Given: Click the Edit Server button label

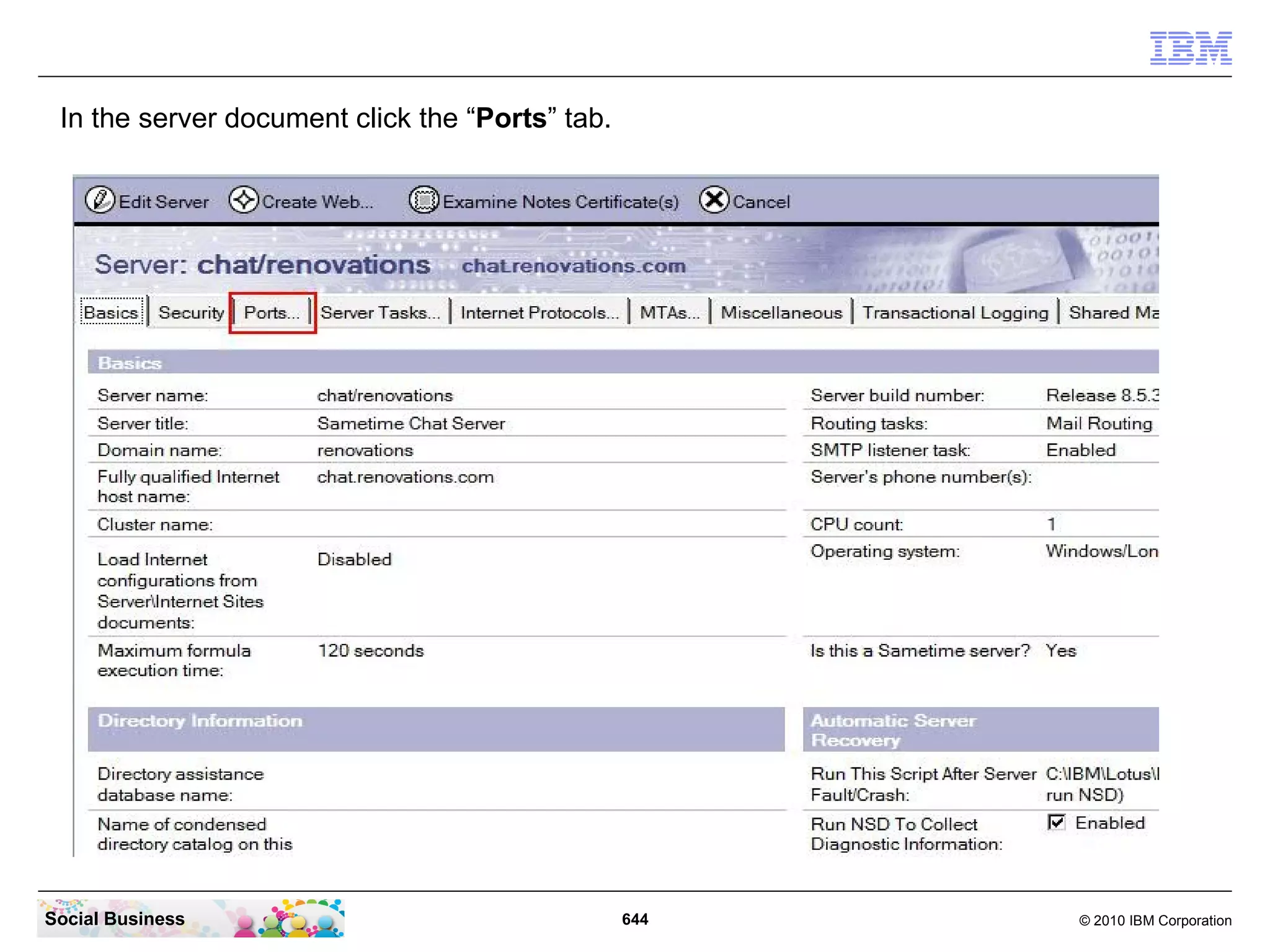Looking at the screenshot, I should pyautogui.click(x=164, y=202).
